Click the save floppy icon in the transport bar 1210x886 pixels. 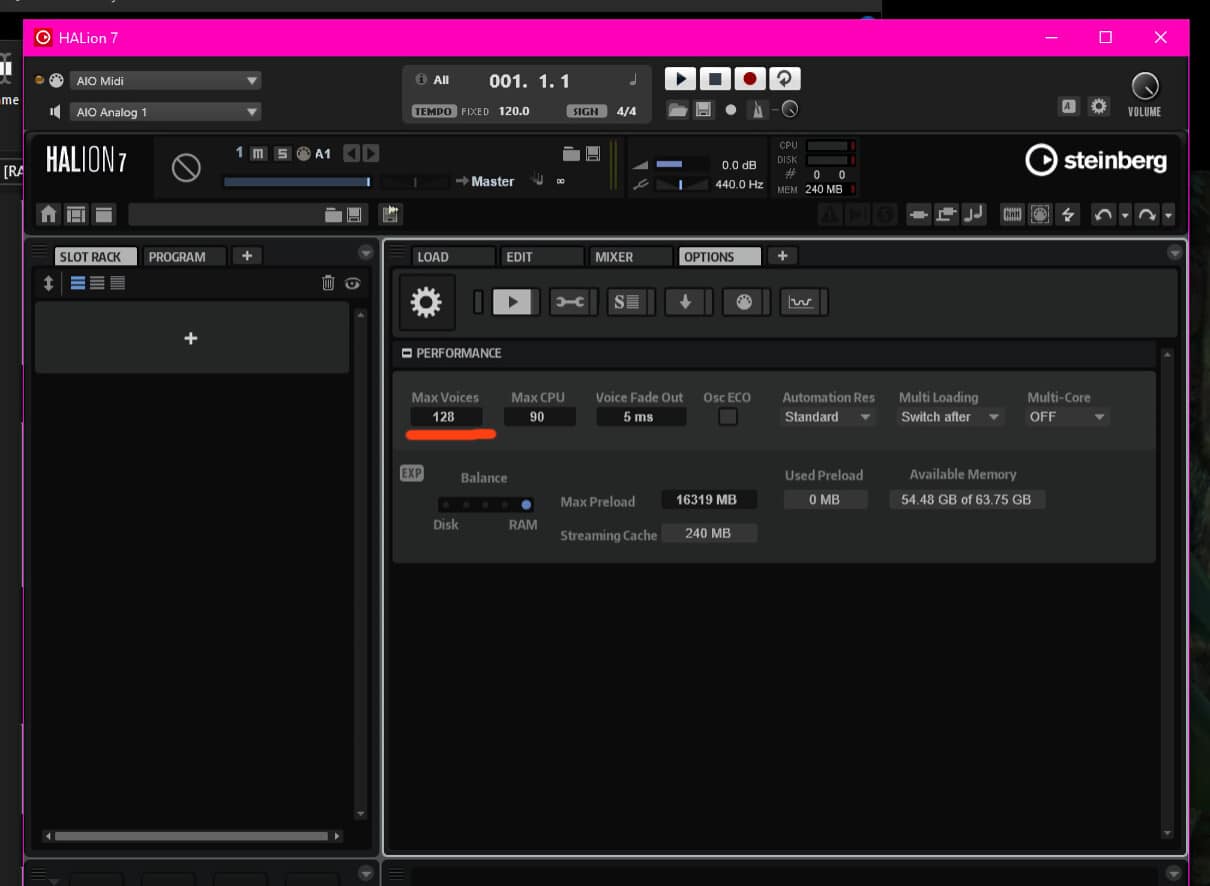tap(703, 110)
